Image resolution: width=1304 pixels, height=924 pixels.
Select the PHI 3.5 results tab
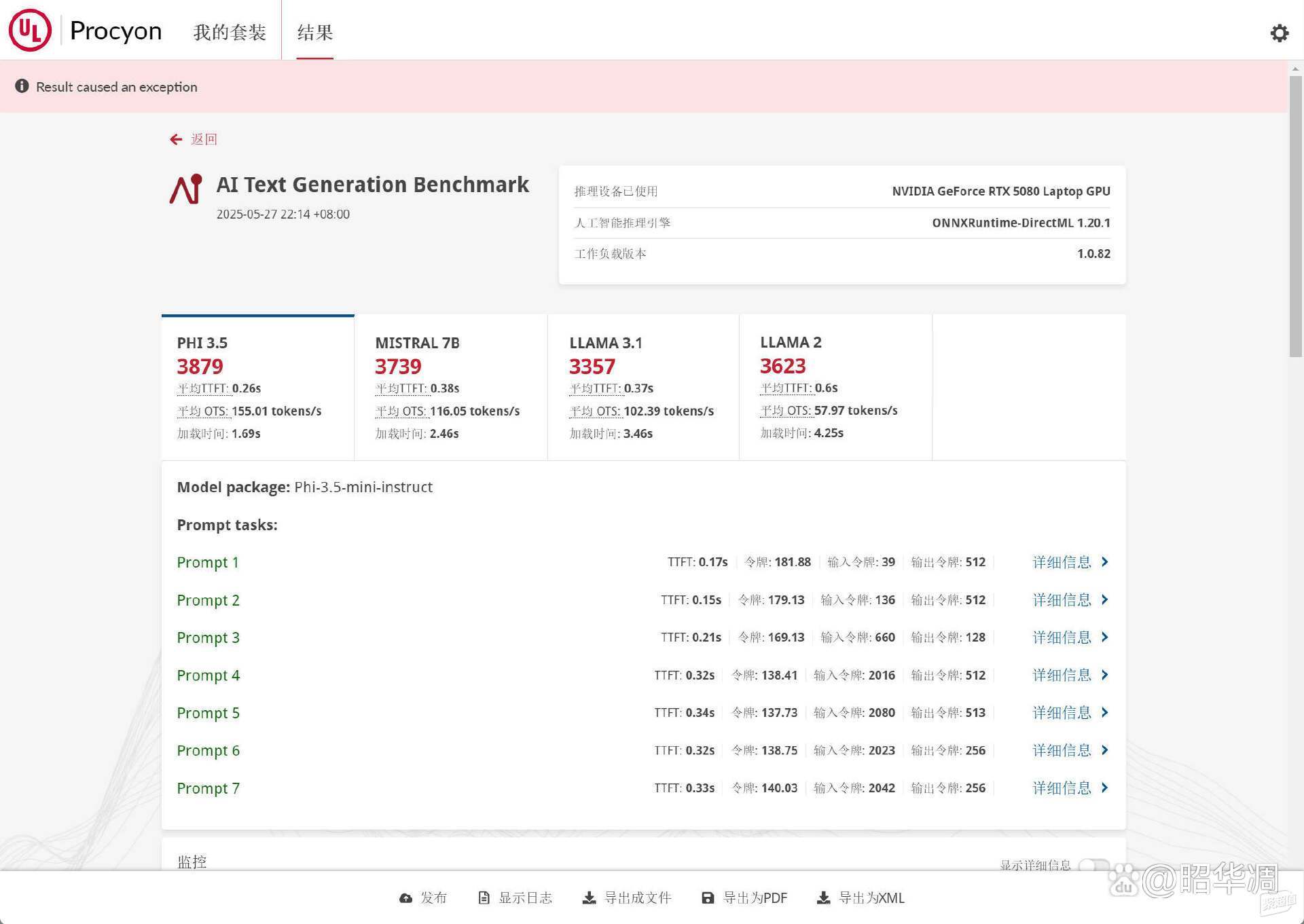(x=258, y=388)
